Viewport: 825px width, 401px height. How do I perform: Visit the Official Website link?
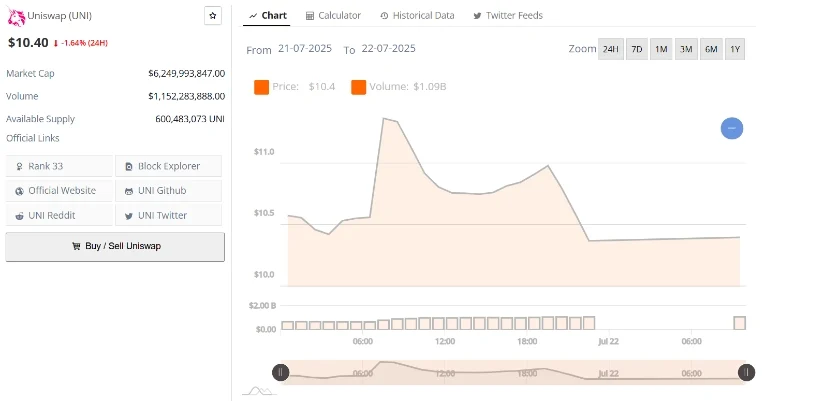[x=59, y=191]
